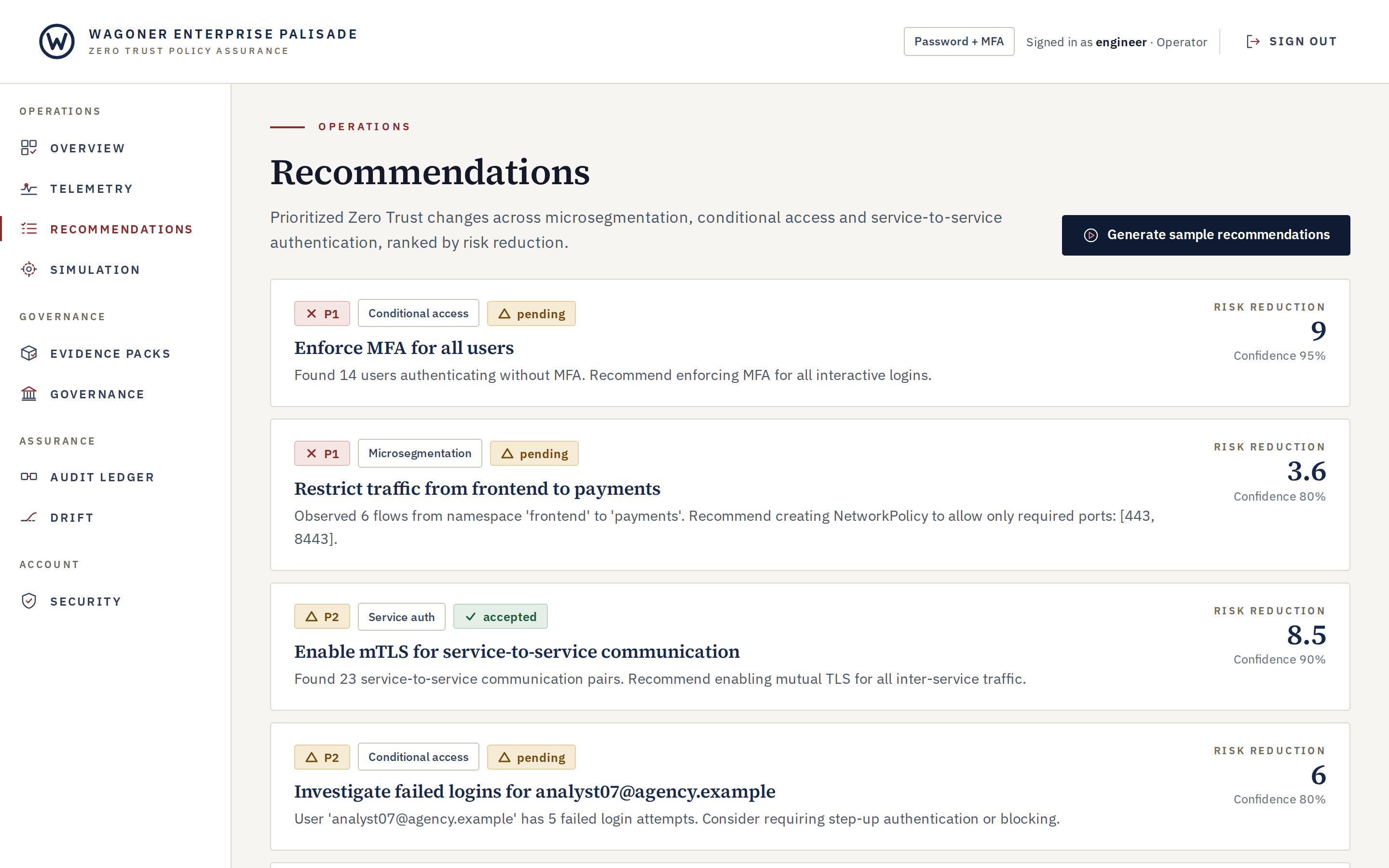
Task: Open Security under Account
Action: 115,601
